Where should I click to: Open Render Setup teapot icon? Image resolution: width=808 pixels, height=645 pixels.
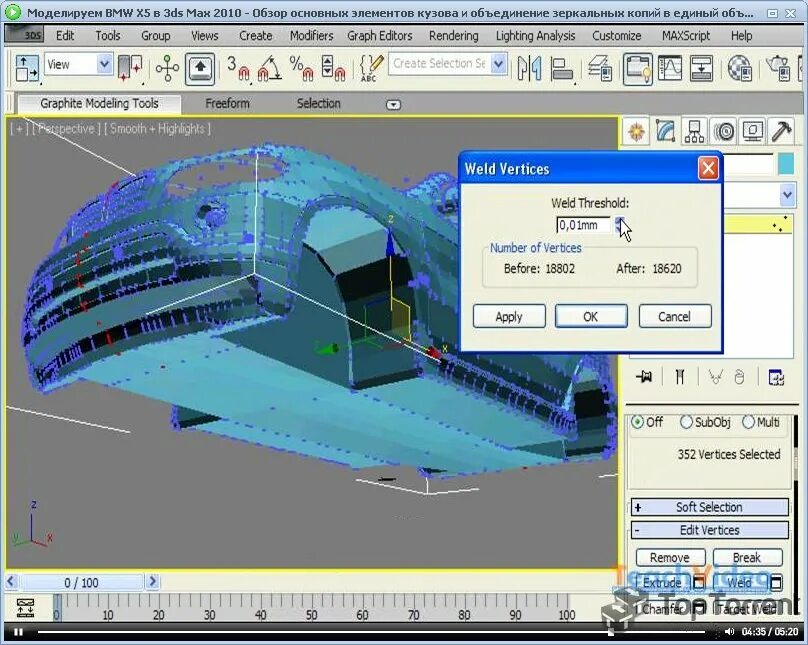[x=778, y=69]
